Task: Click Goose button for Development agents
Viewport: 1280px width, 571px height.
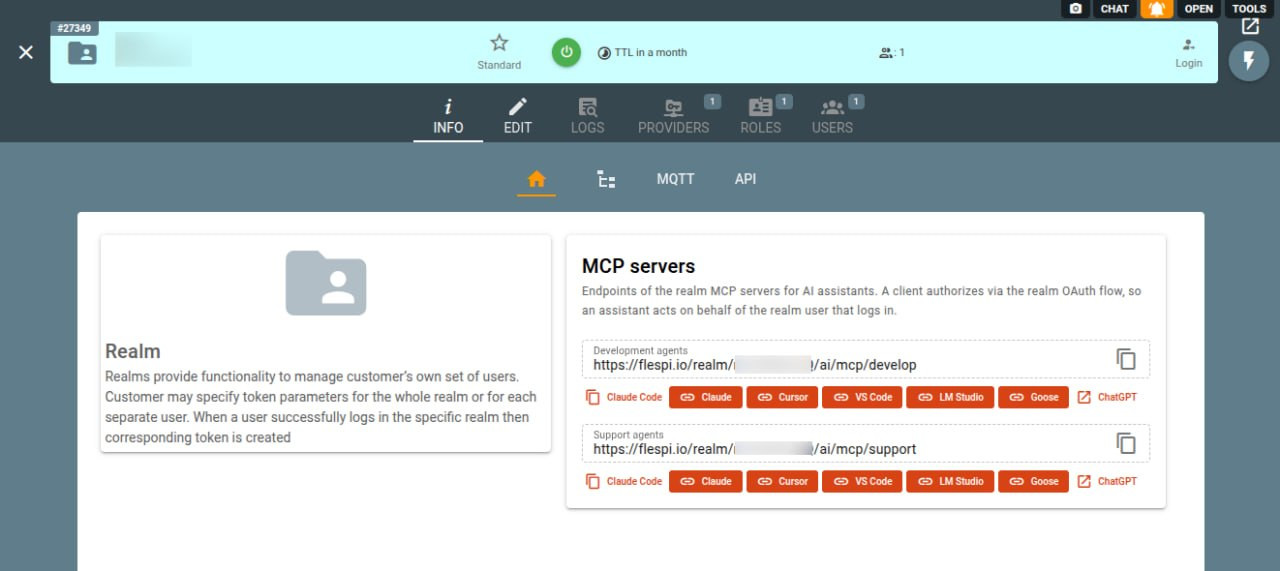Action: [1033, 397]
